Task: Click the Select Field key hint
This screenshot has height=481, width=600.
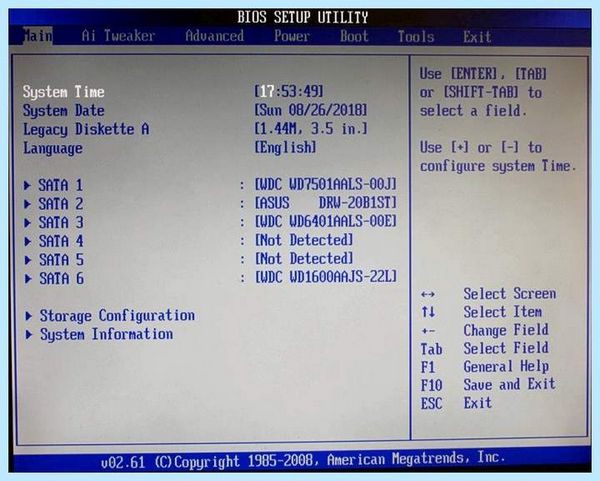Action: (506, 348)
